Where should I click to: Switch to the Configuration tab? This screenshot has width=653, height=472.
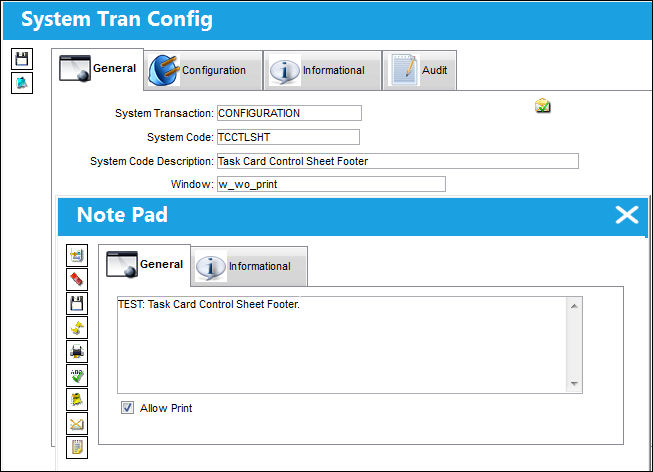click(x=204, y=70)
